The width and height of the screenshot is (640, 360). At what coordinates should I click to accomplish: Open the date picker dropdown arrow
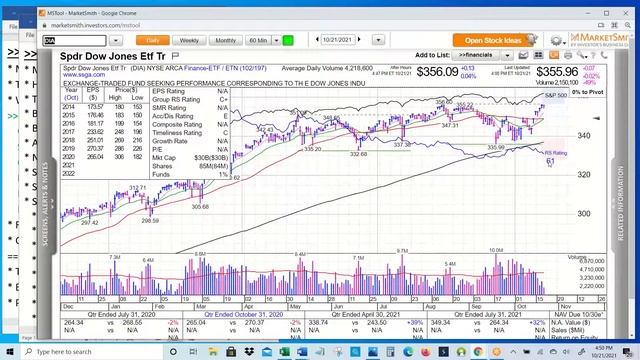pos(378,40)
